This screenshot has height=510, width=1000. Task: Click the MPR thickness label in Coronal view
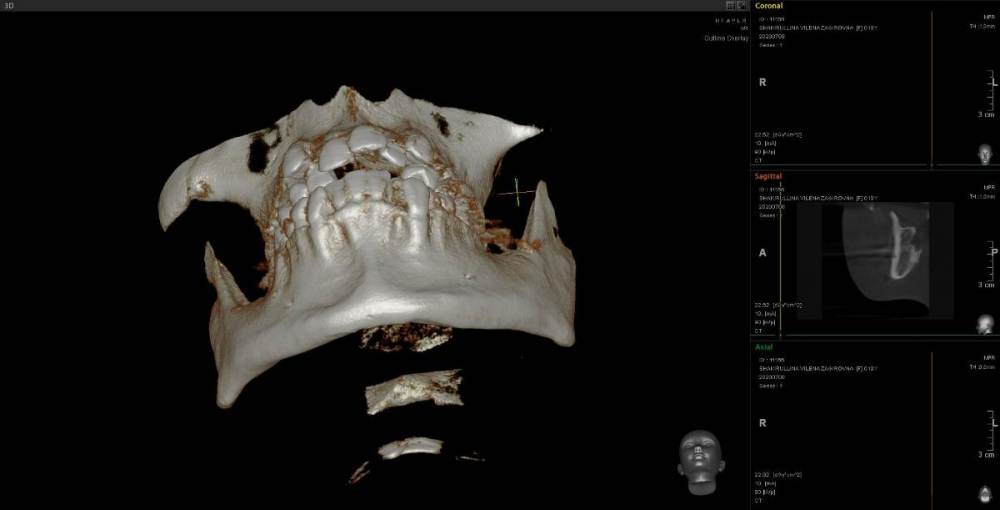click(x=985, y=23)
